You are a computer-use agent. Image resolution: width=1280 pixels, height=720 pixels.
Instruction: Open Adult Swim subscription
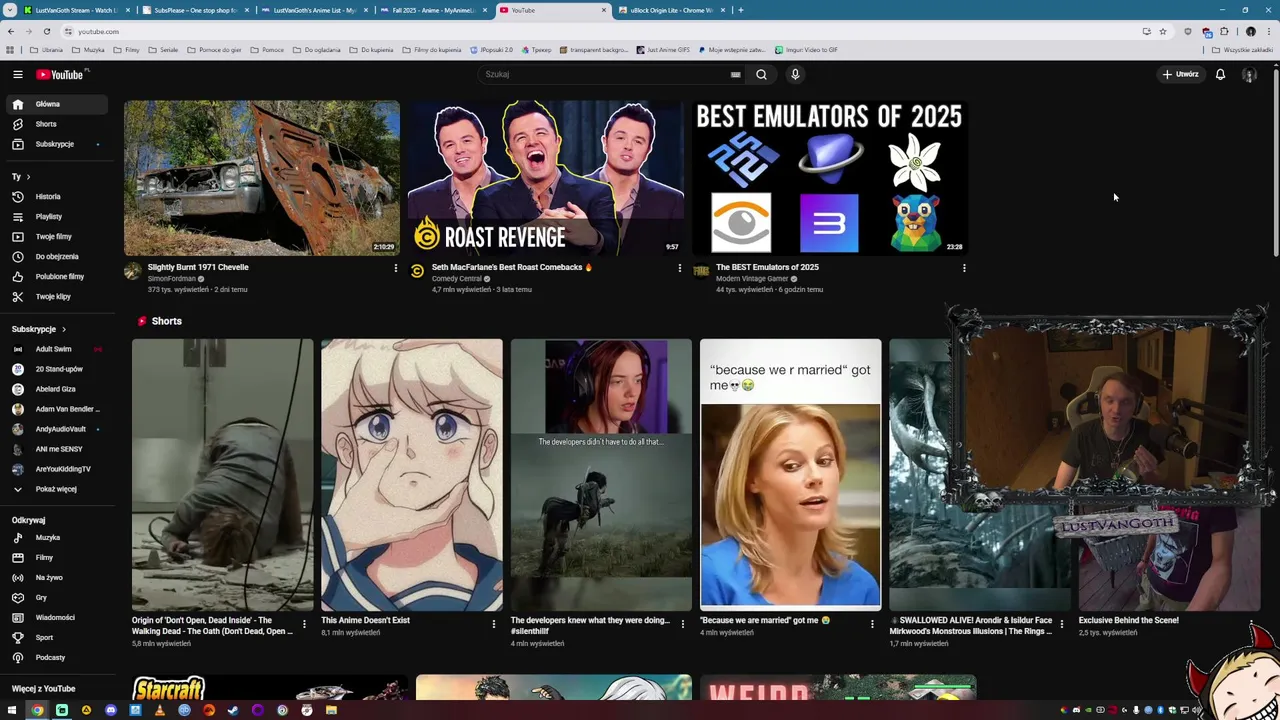click(x=56, y=349)
